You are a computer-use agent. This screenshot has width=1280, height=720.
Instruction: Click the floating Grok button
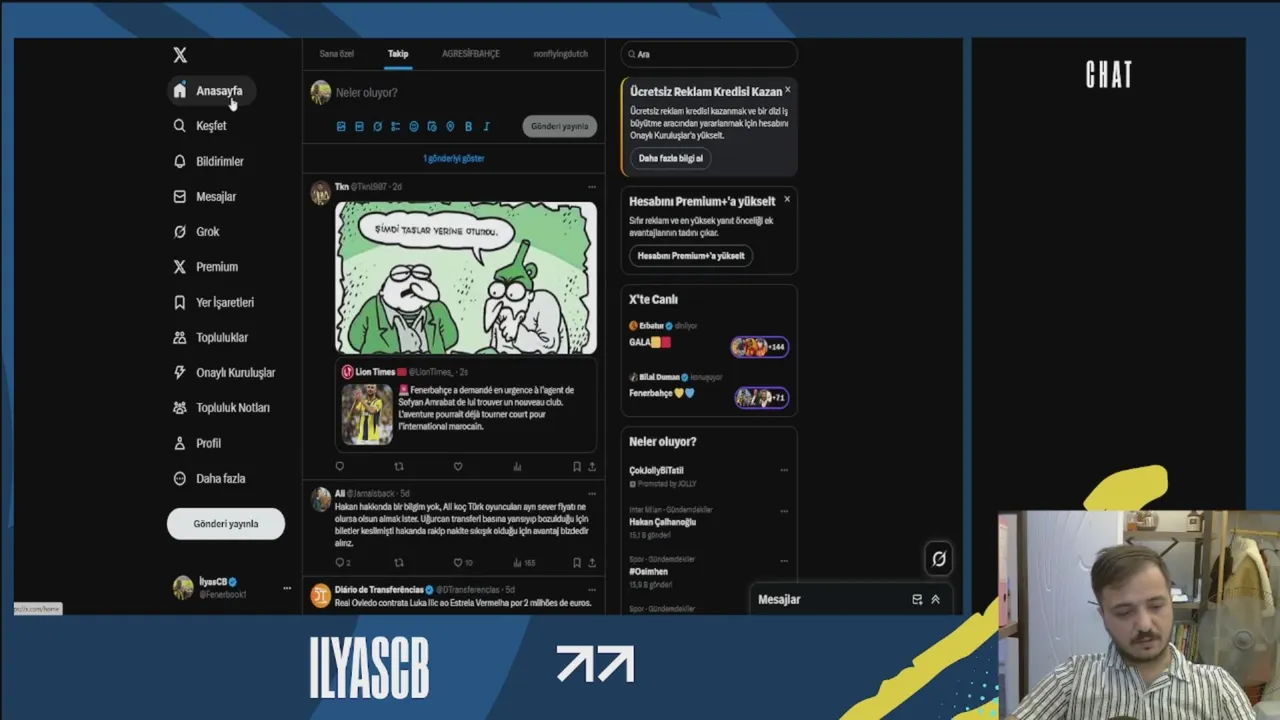click(x=938, y=559)
